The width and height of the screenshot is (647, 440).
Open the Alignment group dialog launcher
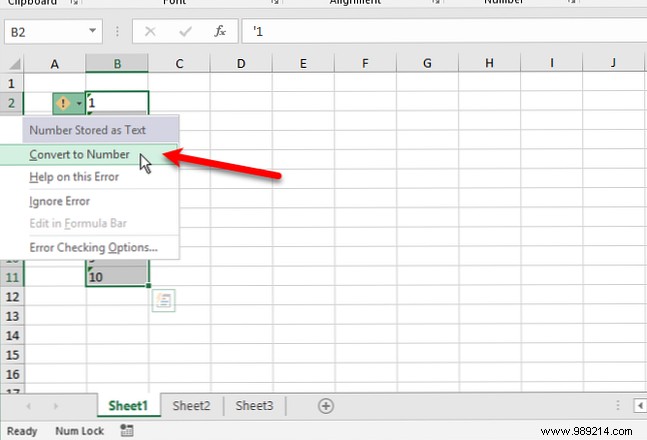tap(436, 2)
